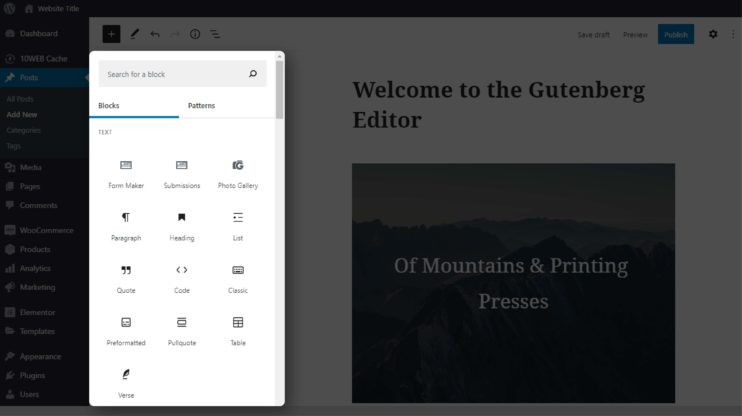Insert a Submissions block
742x416 pixels.
coord(182,174)
